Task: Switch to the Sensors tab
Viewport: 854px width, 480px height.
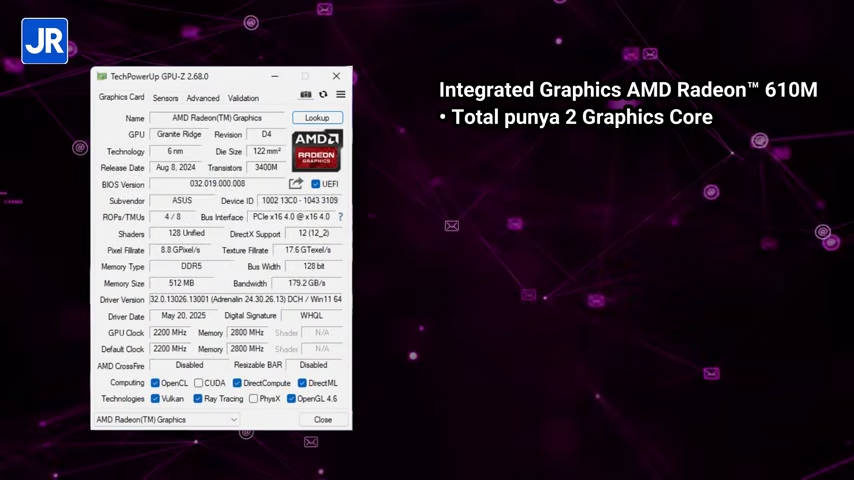Action: tap(166, 98)
